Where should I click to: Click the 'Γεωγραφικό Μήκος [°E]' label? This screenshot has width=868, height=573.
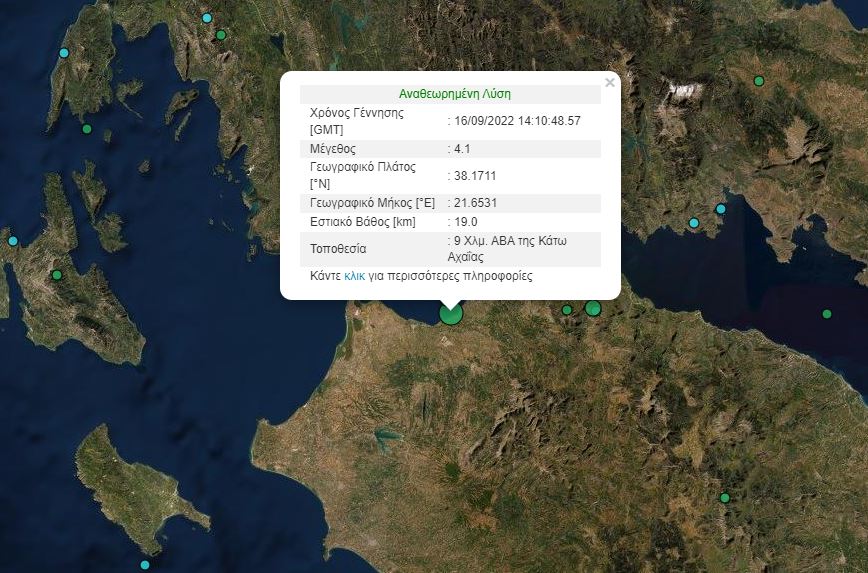click(373, 203)
